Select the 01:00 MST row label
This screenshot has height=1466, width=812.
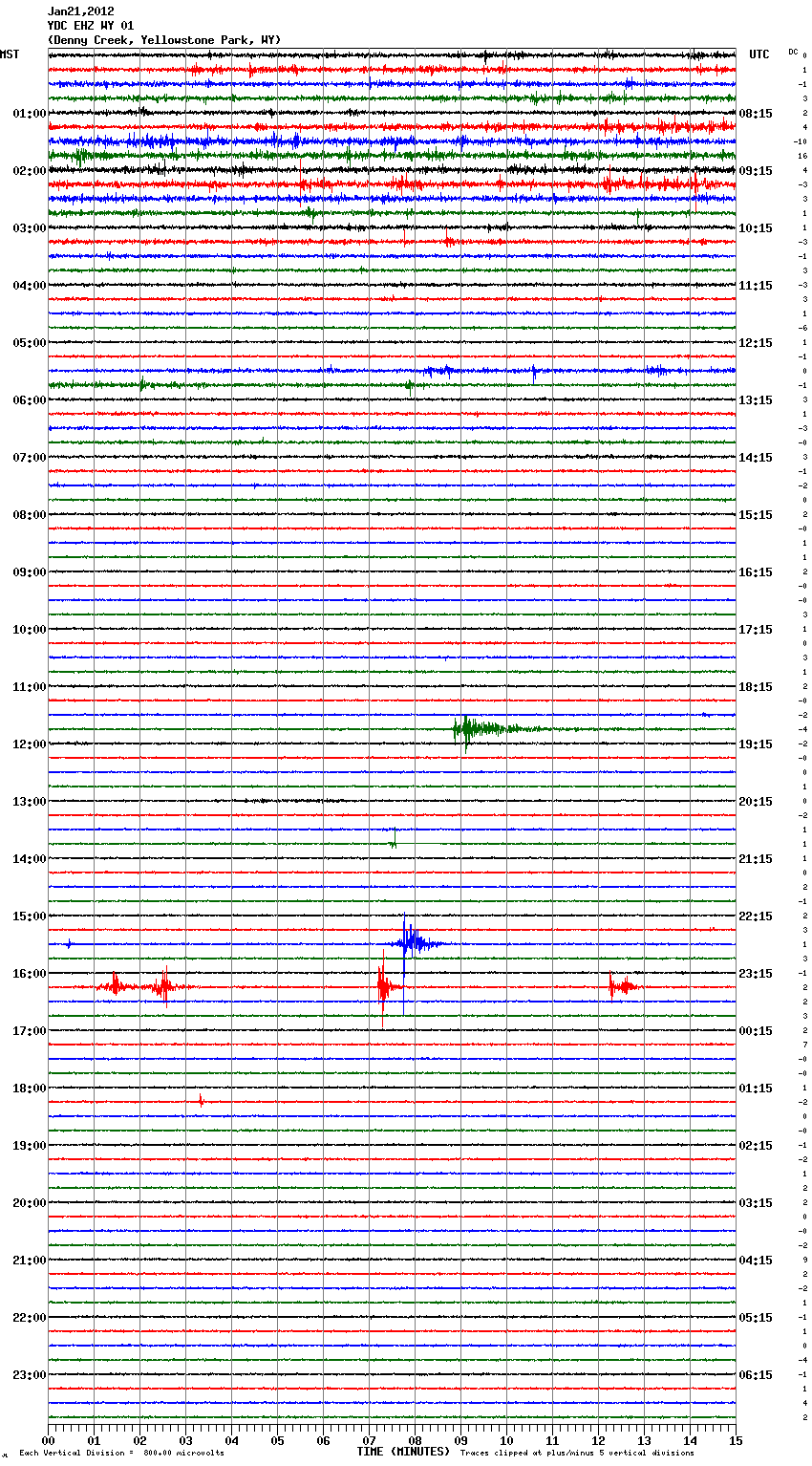[x=30, y=114]
